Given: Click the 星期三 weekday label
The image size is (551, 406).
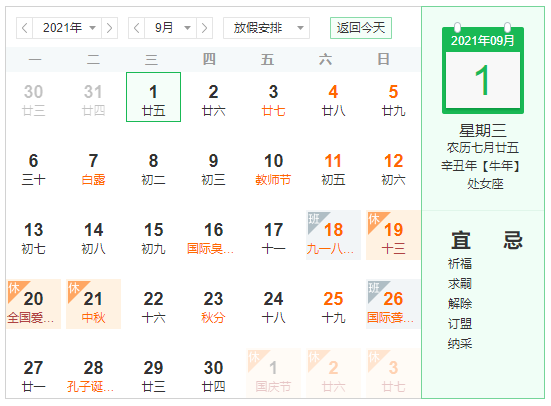Looking at the screenshot, I should [x=482, y=131].
